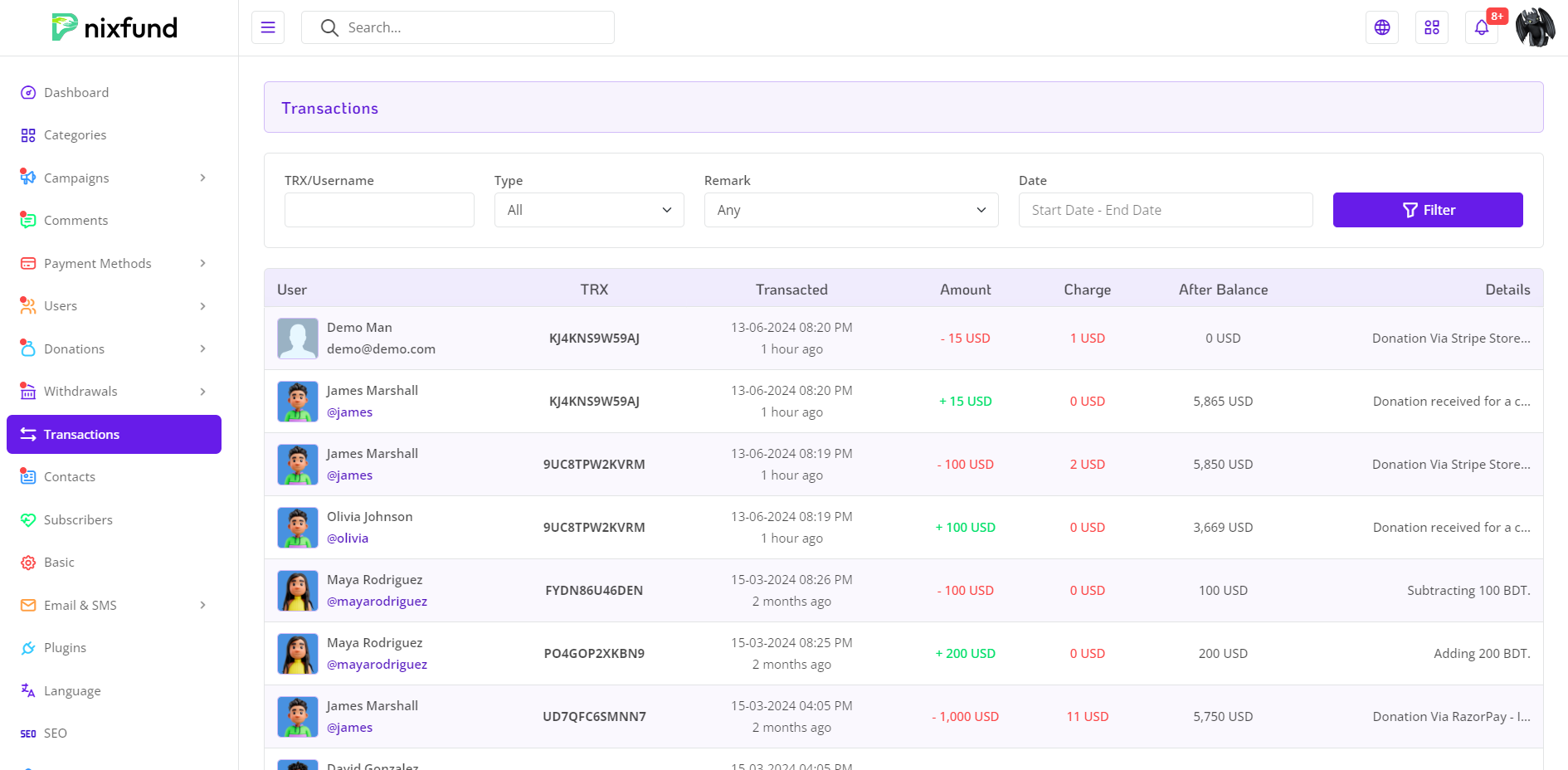Click the Plugins sidebar icon
The image size is (1568, 770).
click(28, 648)
